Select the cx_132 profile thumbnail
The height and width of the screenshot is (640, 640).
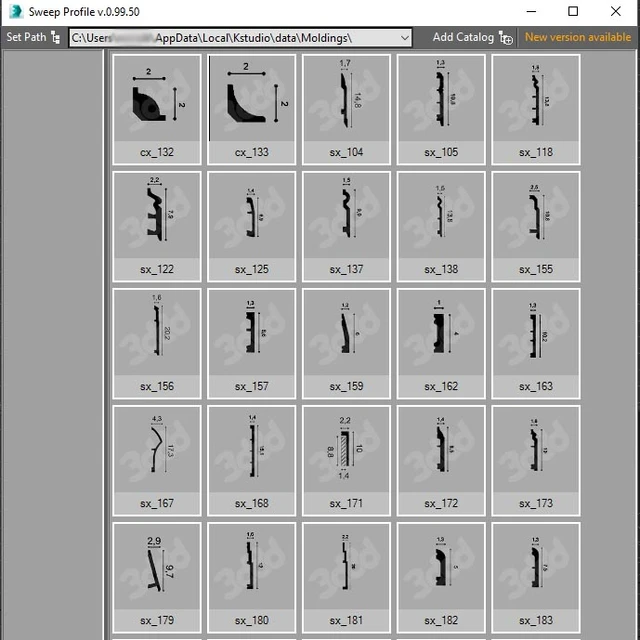pyautogui.click(x=157, y=109)
